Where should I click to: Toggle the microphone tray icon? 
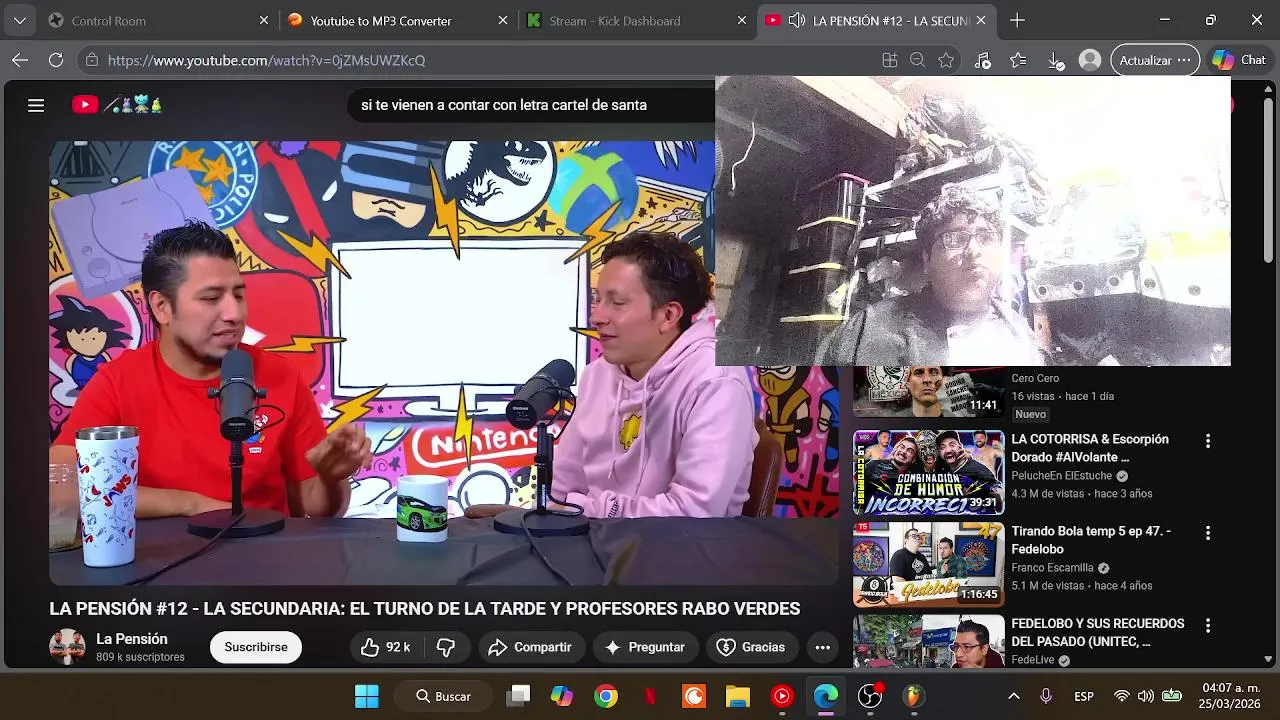1046,696
